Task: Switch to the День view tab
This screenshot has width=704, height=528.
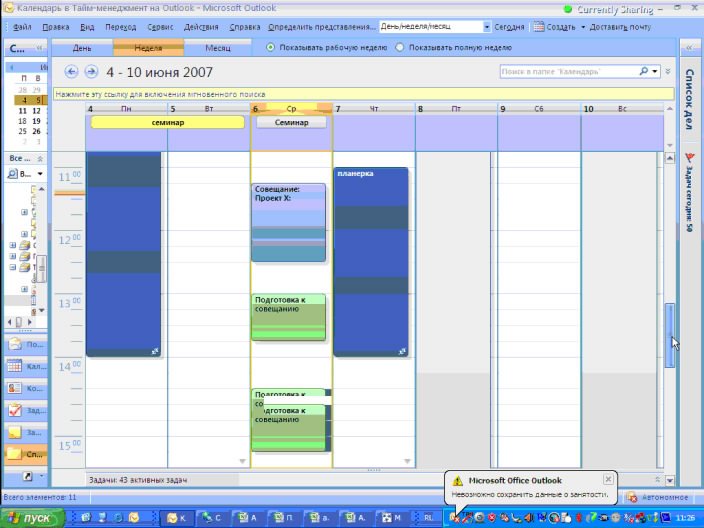Action: click(82, 47)
